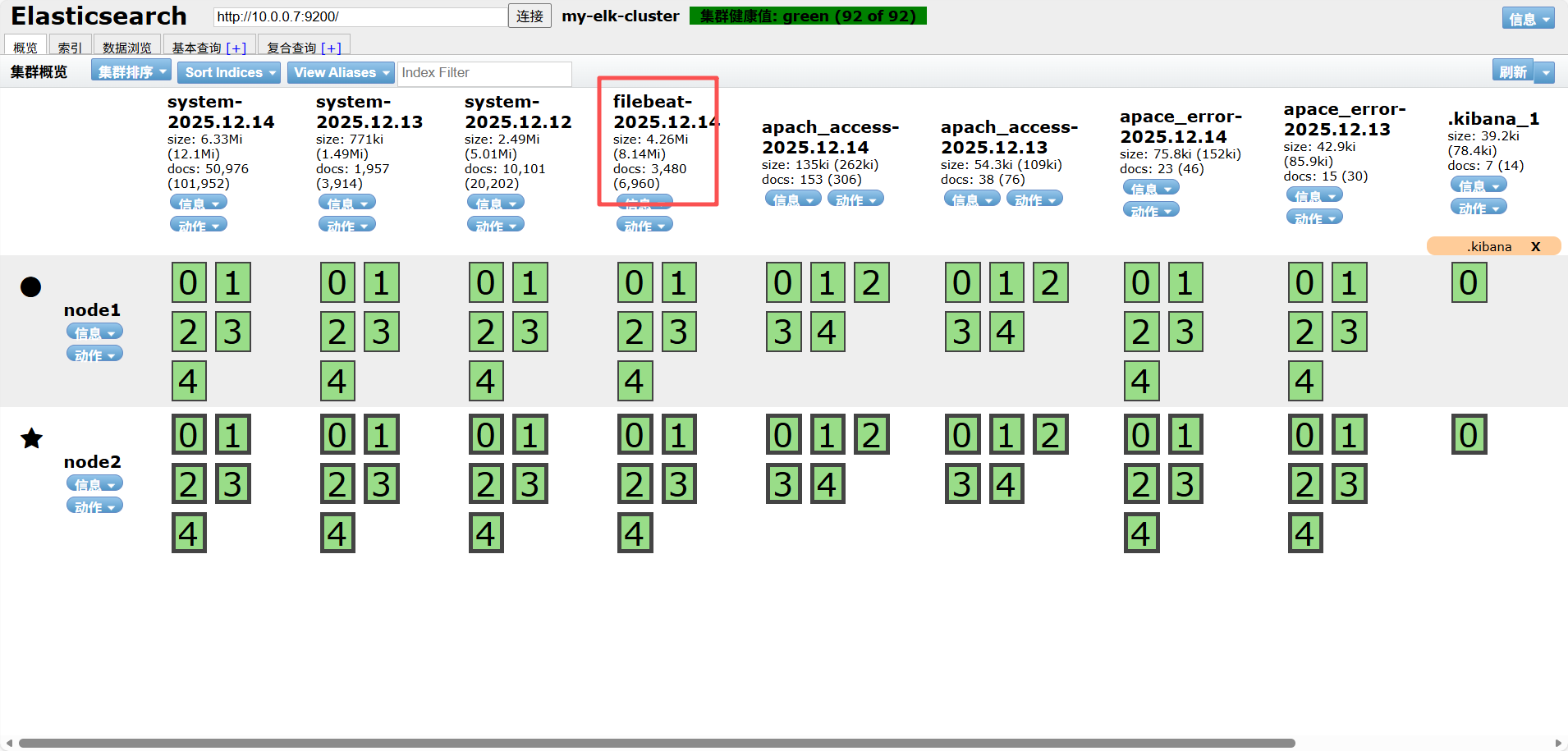Open refresh interval dropdown arrow beside 刷新
Viewport: 1568px width, 751px height.
pos(1545,72)
